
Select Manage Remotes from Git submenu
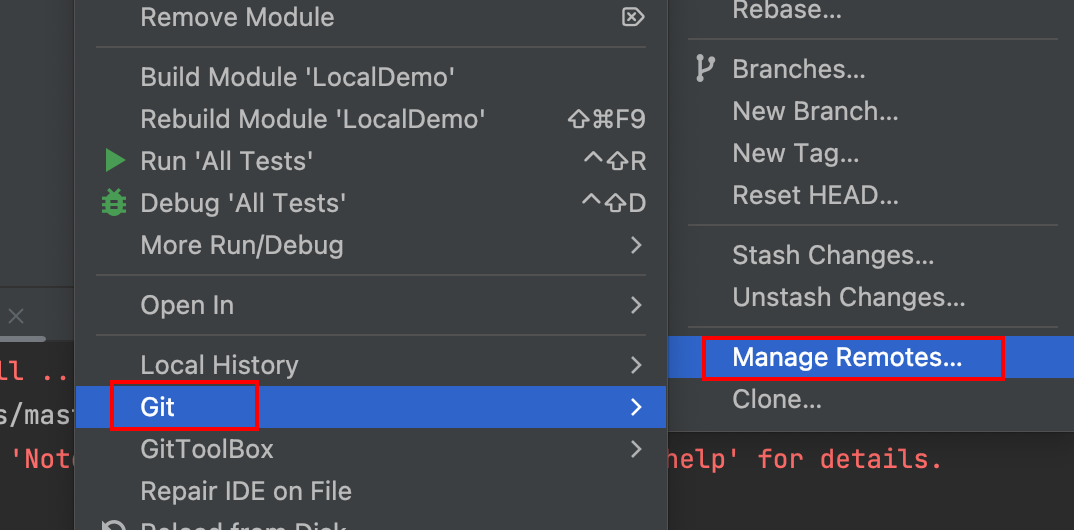pyautogui.click(x=847, y=358)
